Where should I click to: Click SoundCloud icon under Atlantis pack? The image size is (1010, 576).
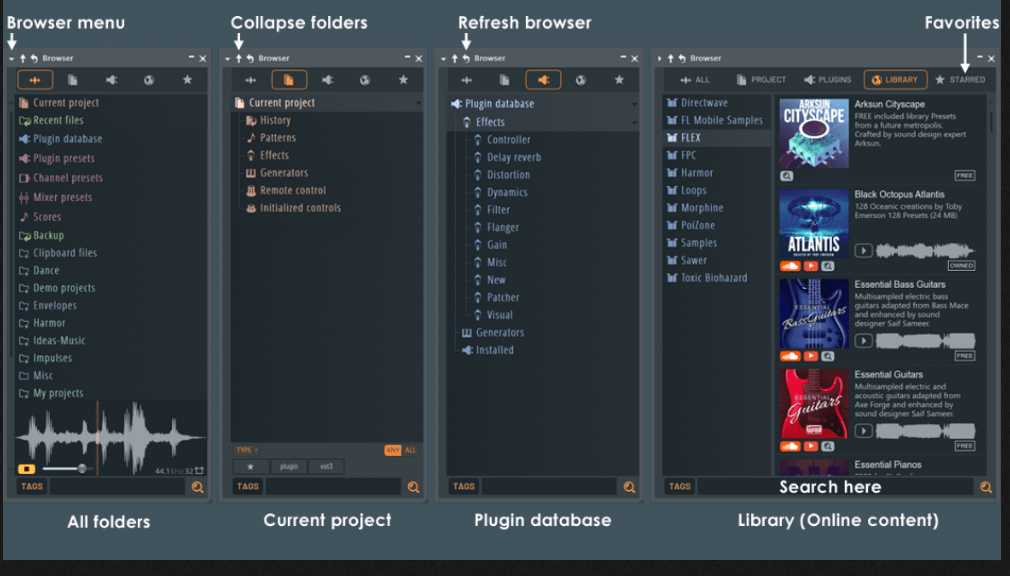click(790, 266)
